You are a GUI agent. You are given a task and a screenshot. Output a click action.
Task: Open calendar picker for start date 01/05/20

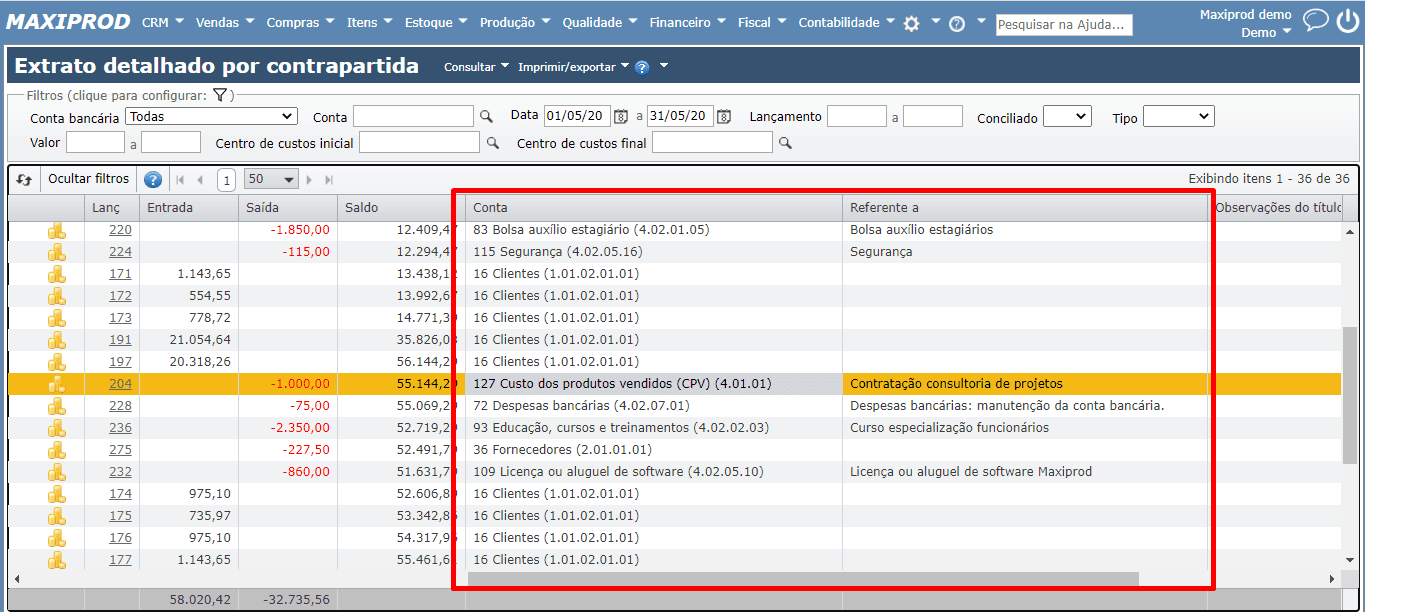point(621,117)
